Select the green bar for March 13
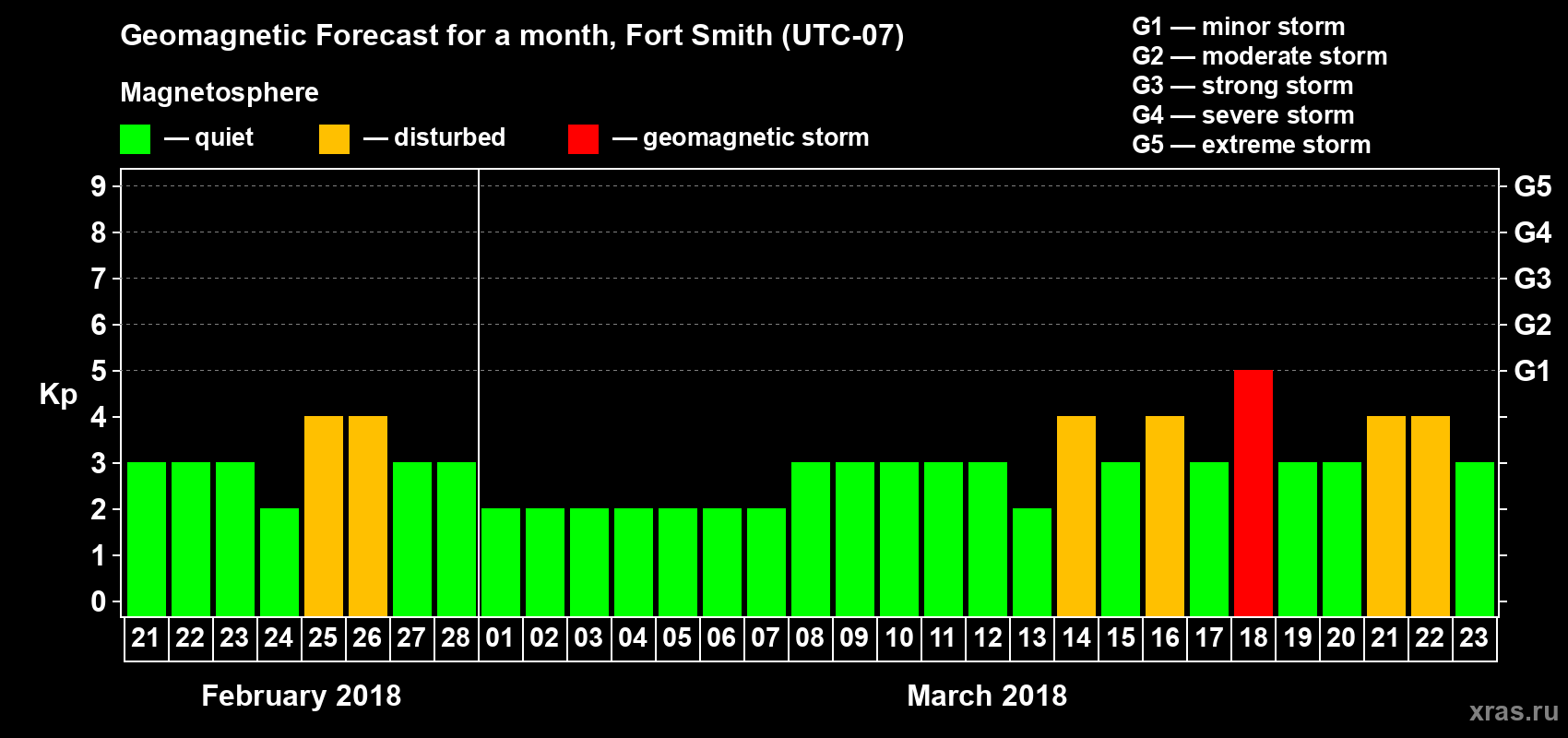The width and height of the screenshot is (1568, 738). (x=1032, y=562)
